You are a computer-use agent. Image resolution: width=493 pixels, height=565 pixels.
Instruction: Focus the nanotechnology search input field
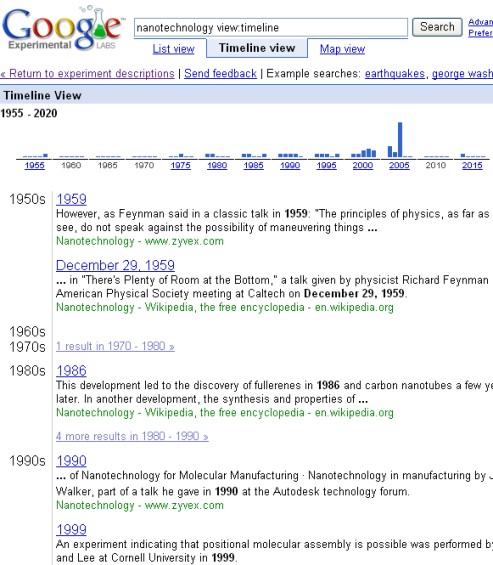tap(271, 27)
